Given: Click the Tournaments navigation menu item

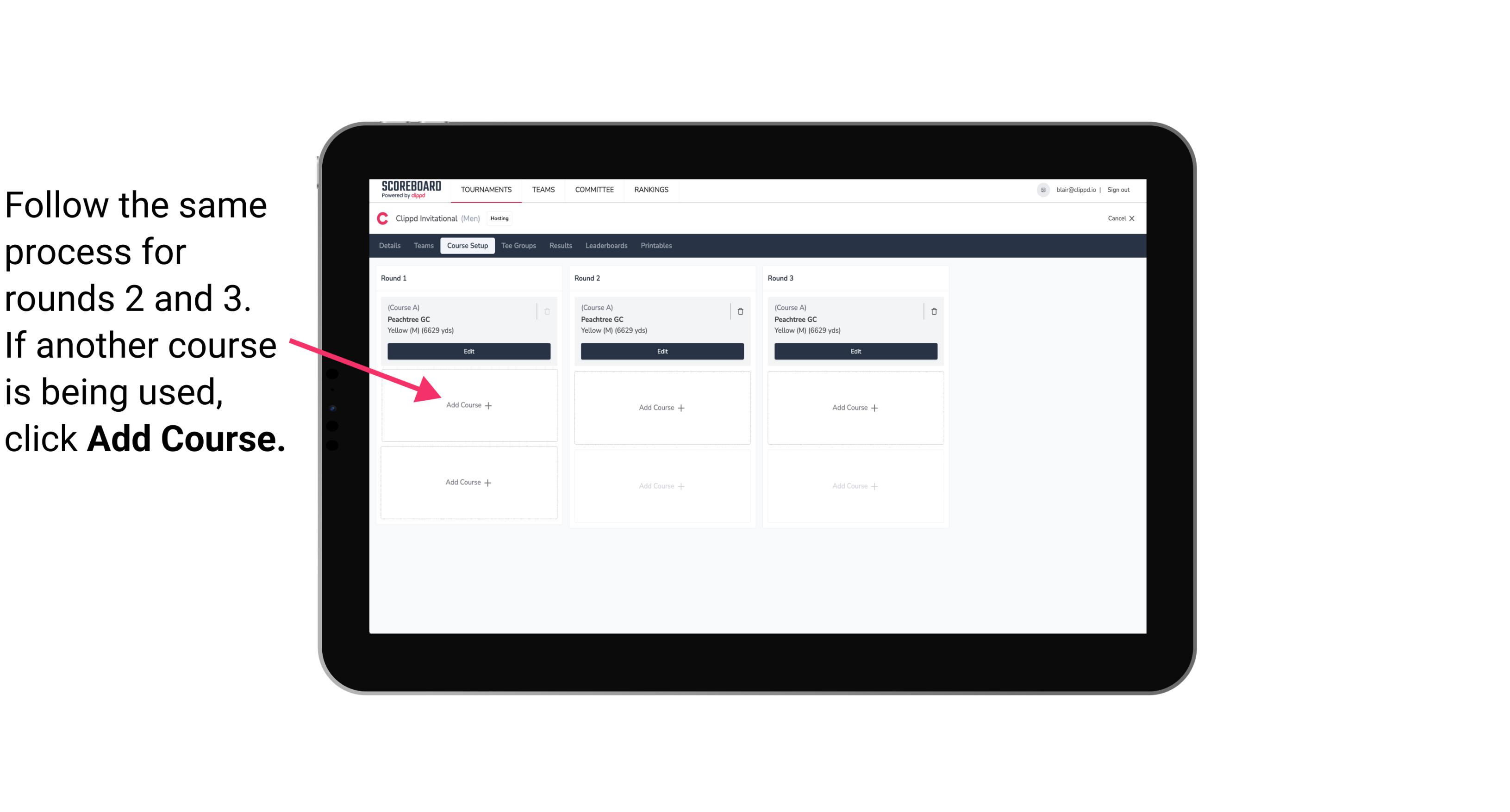Looking at the screenshot, I should tap(486, 189).
